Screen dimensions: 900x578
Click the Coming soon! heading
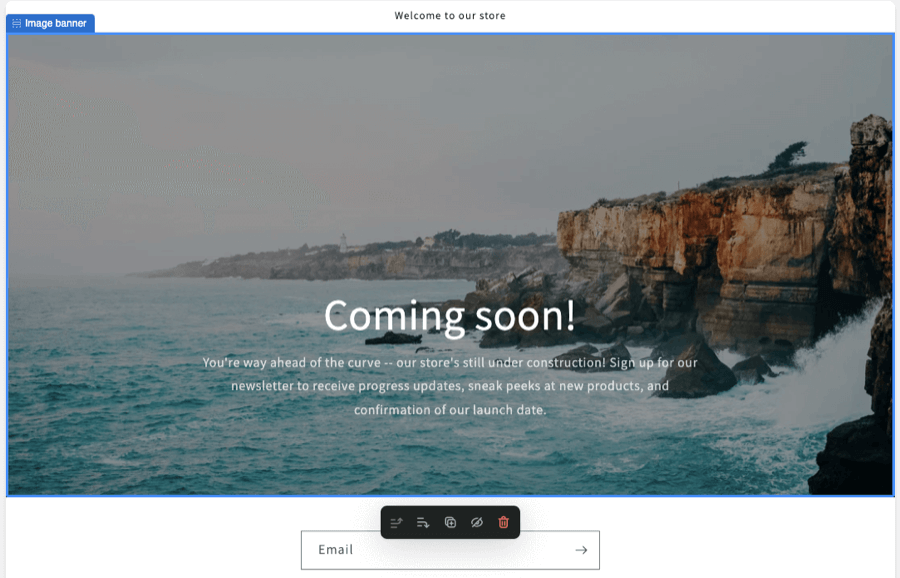point(450,315)
